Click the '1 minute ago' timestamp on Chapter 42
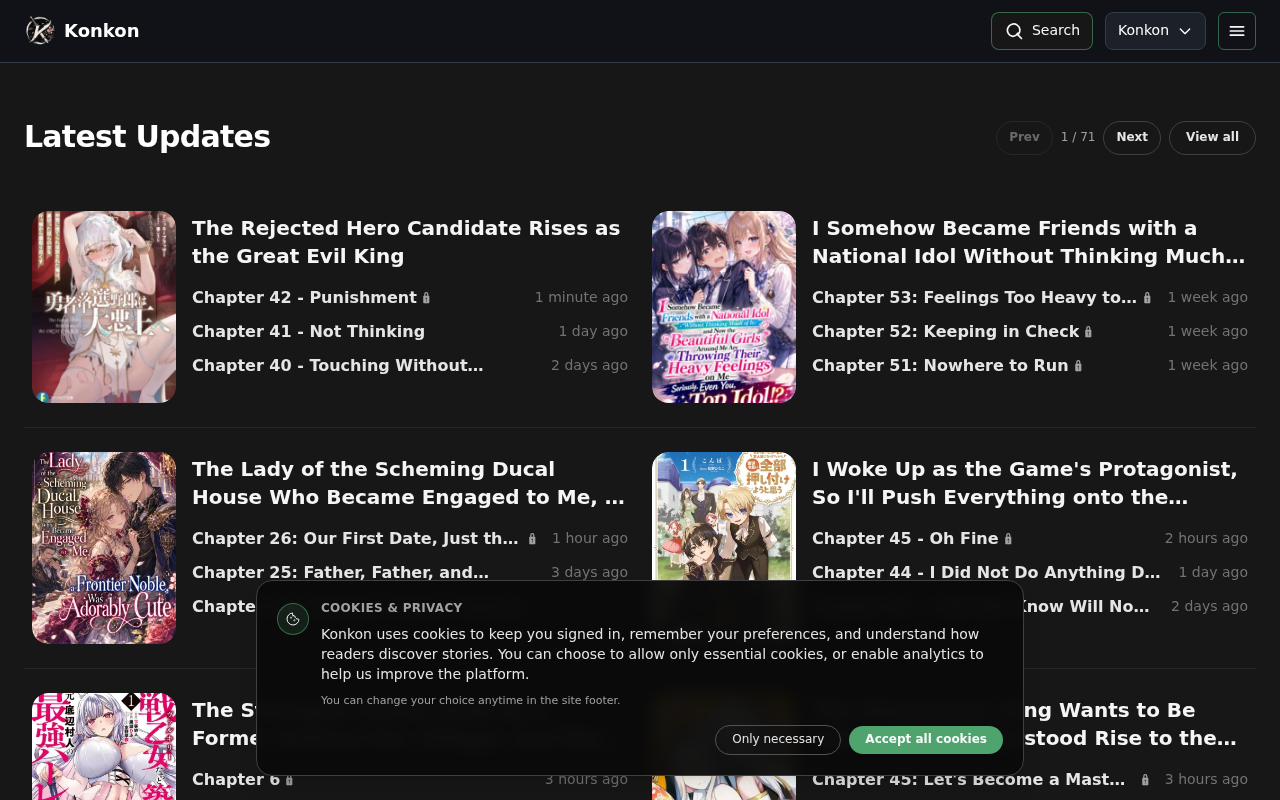 click(x=581, y=298)
